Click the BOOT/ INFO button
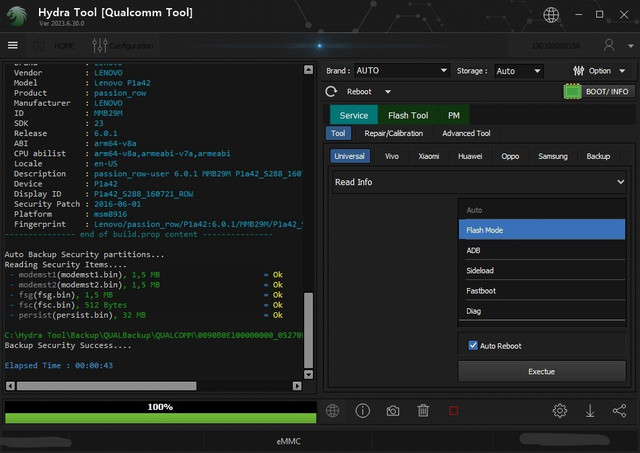 (x=607, y=91)
